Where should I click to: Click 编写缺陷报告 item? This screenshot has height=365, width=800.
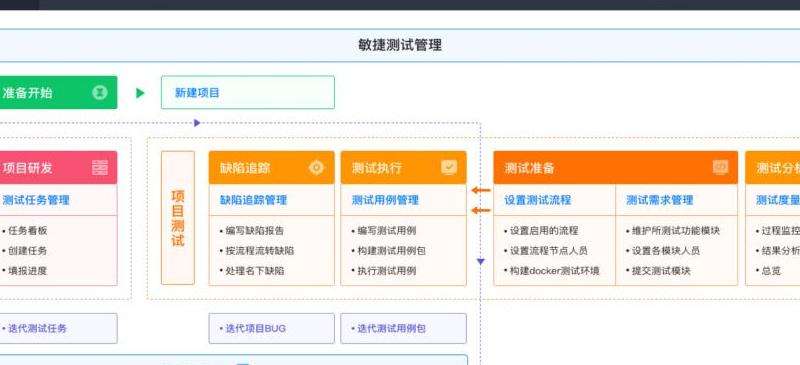tap(255, 231)
